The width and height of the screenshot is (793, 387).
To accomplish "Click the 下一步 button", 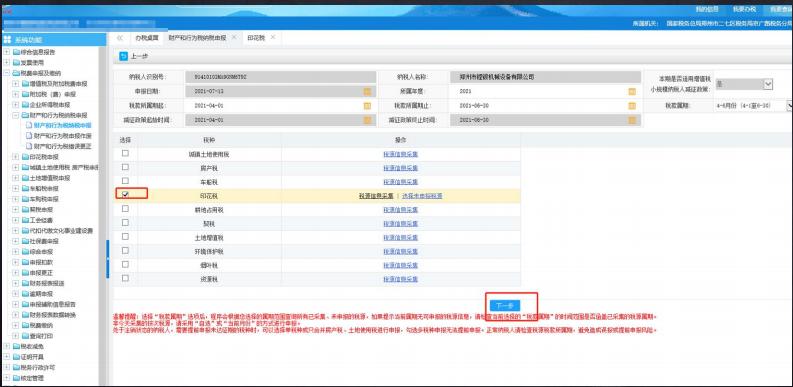I will coord(505,306).
